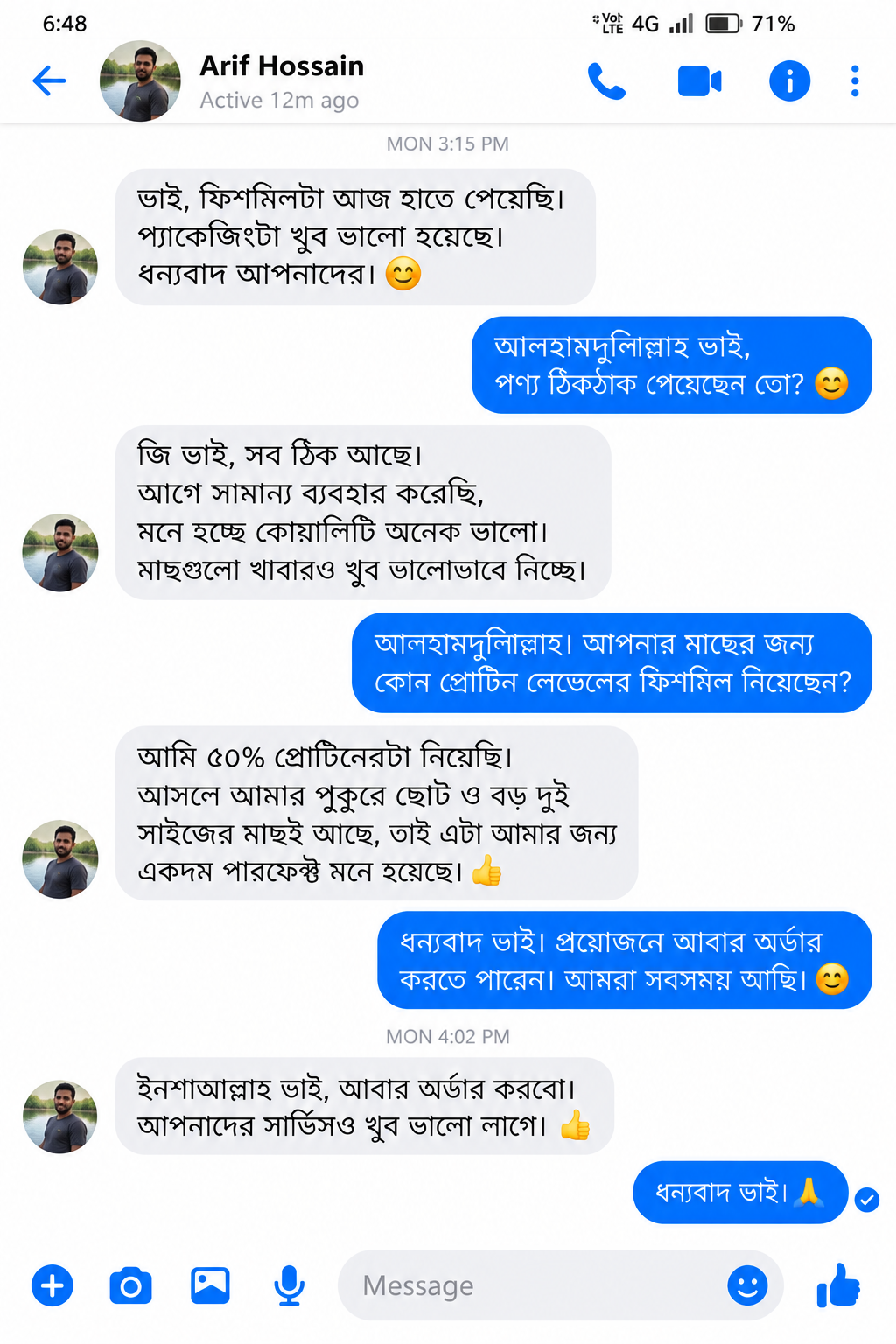
Task: Open the photo gallery picker icon
Action: point(210,1285)
